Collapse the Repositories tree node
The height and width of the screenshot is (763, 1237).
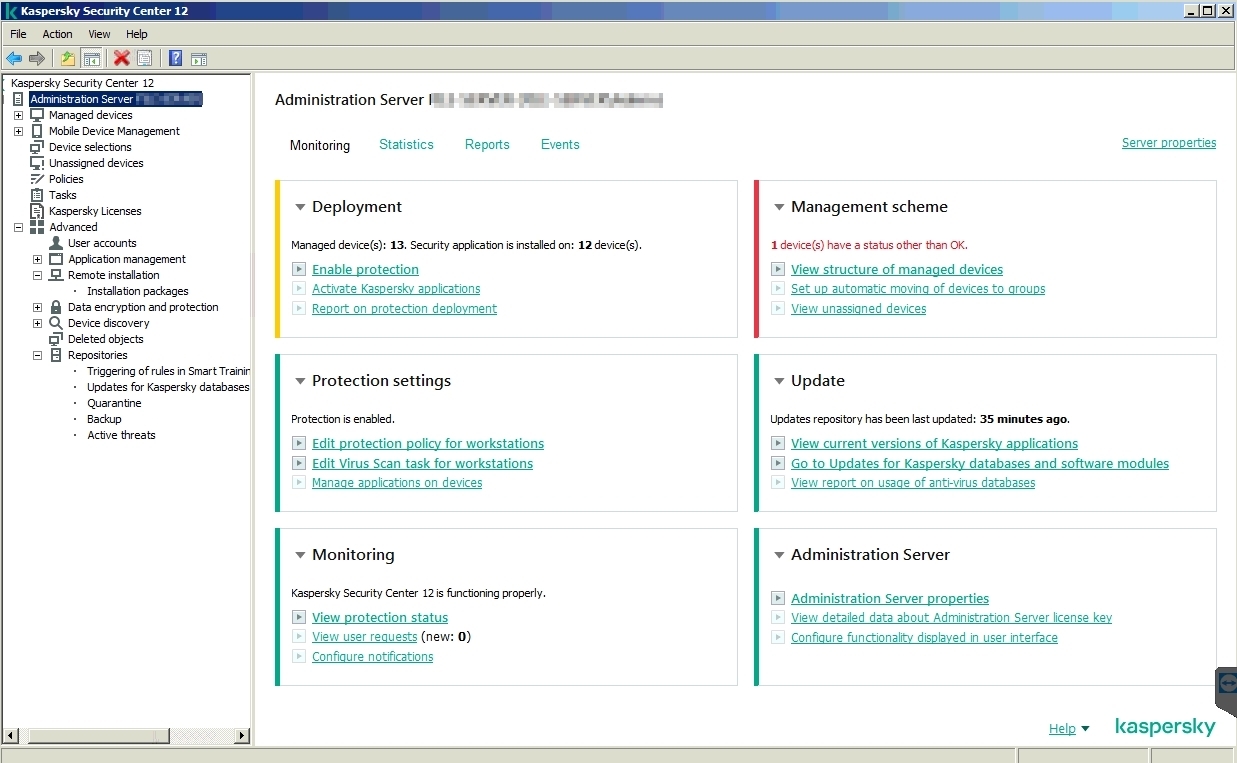(37, 355)
